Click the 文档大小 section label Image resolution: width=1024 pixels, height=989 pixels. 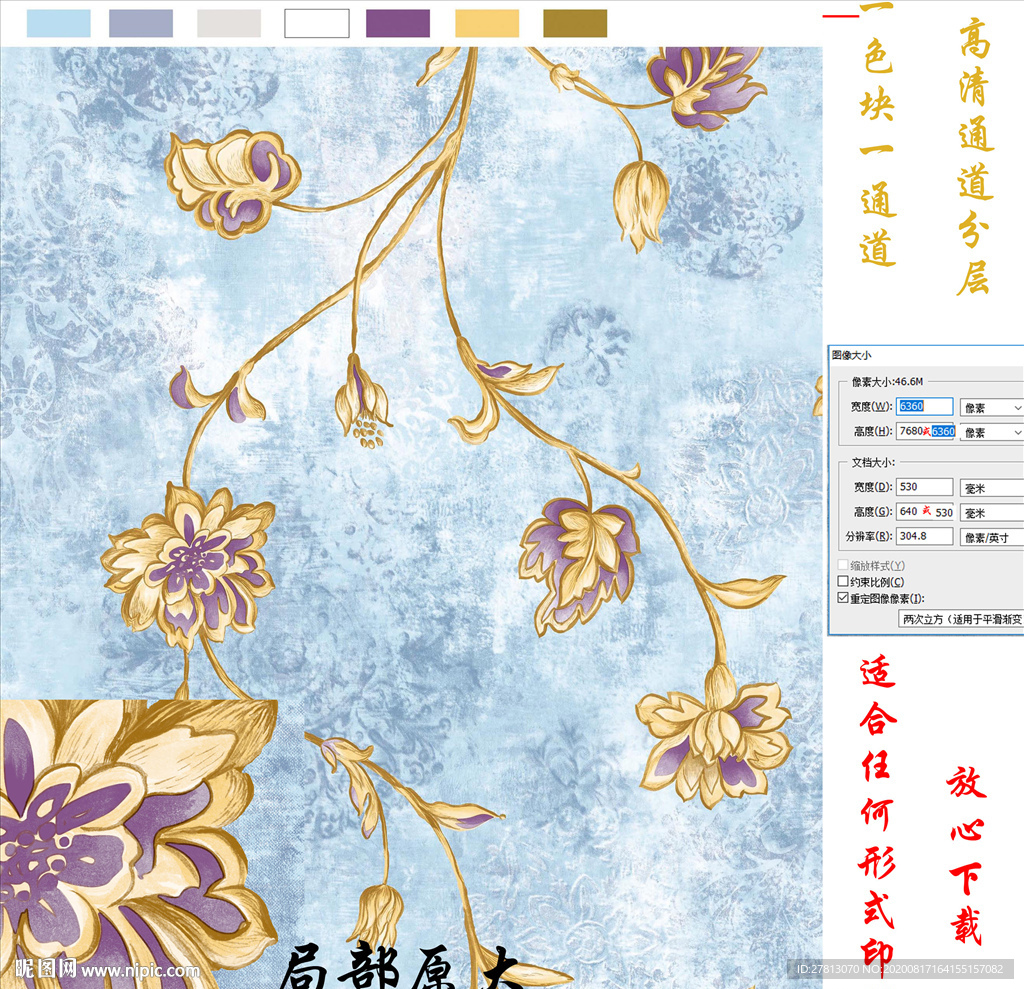[x=873, y=462]
